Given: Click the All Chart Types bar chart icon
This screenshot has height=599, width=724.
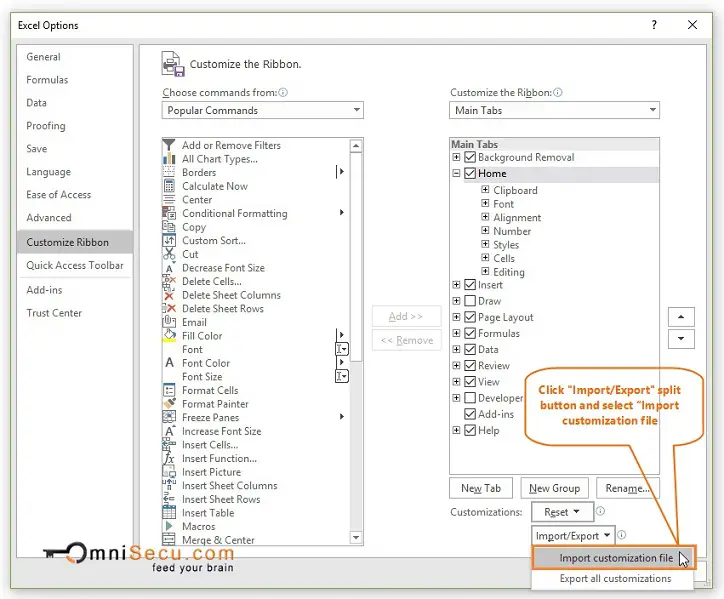Looking at the screenshot, I should click(169, 159).
